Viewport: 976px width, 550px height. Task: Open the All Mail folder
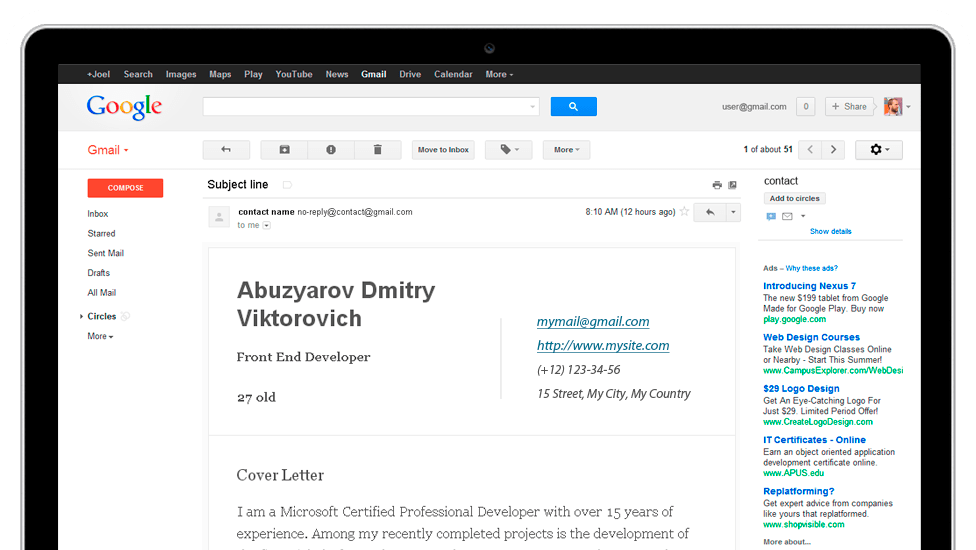coord(101,292)
